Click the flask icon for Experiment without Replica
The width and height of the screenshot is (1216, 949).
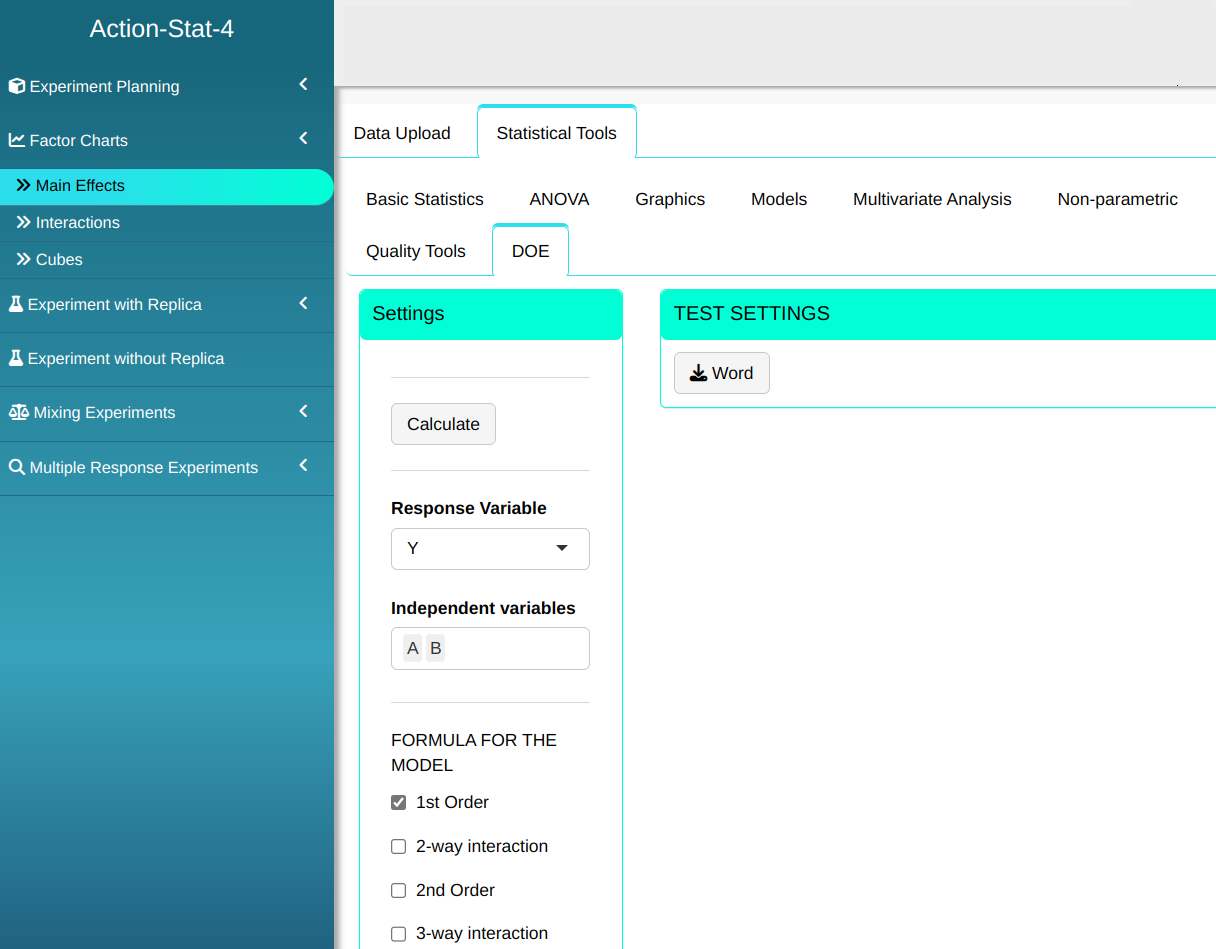16,358
